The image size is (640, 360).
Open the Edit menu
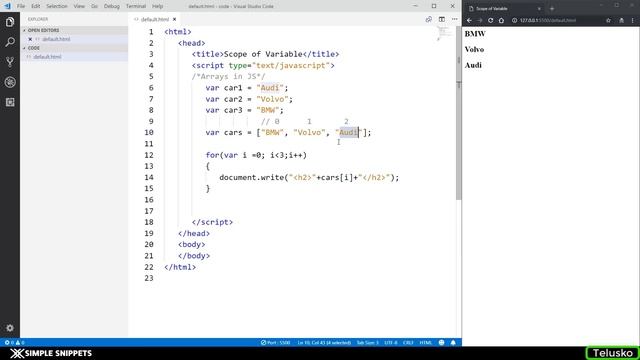(36, 6)
